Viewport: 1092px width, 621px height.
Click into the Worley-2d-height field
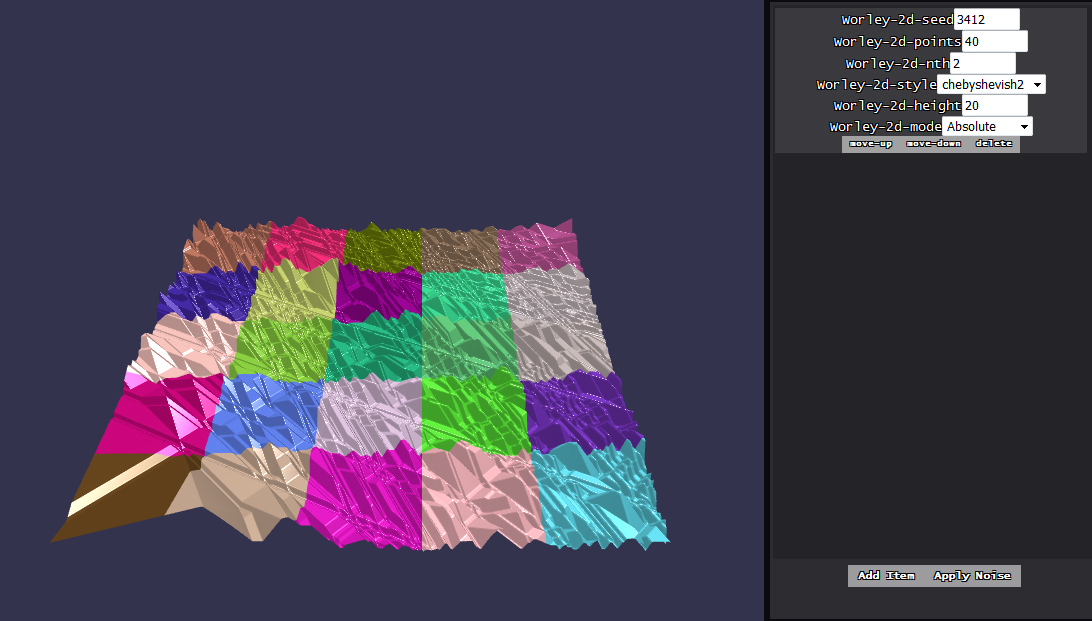point(994,105)
